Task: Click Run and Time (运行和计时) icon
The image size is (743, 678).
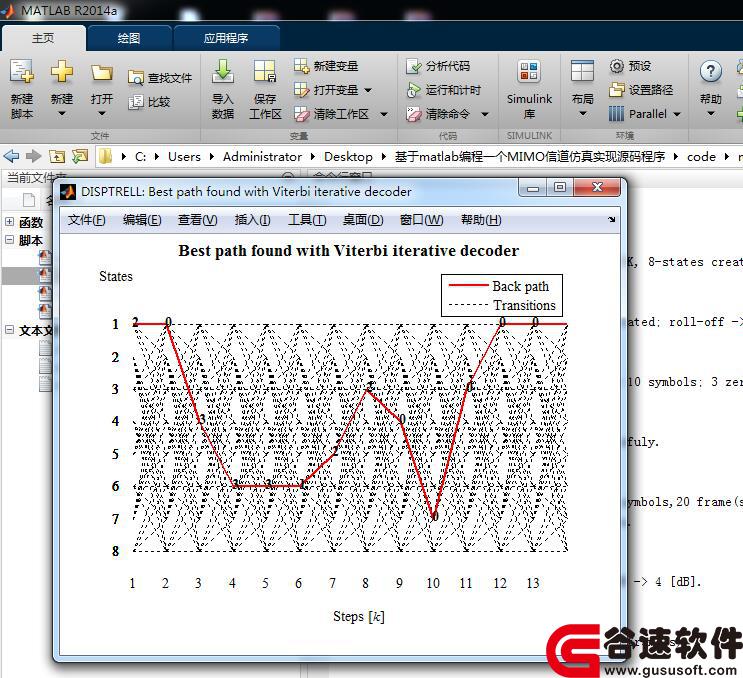Action: click(x=414, y=90)
